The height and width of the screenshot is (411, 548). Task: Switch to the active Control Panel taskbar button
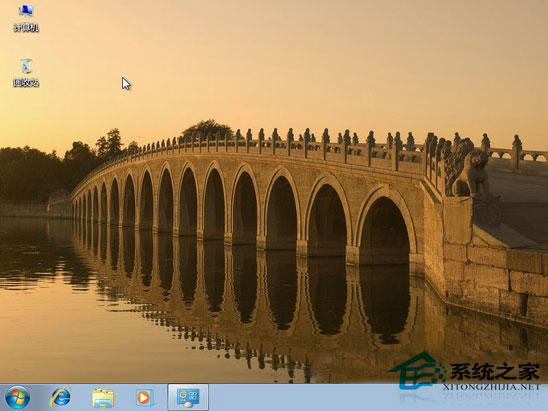click(x=188, y=398)
